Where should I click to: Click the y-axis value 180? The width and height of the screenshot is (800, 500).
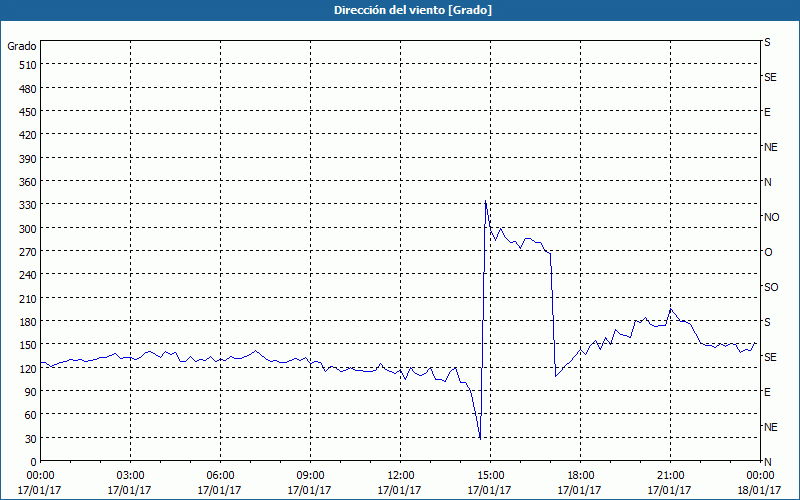[x=29, y=322]
